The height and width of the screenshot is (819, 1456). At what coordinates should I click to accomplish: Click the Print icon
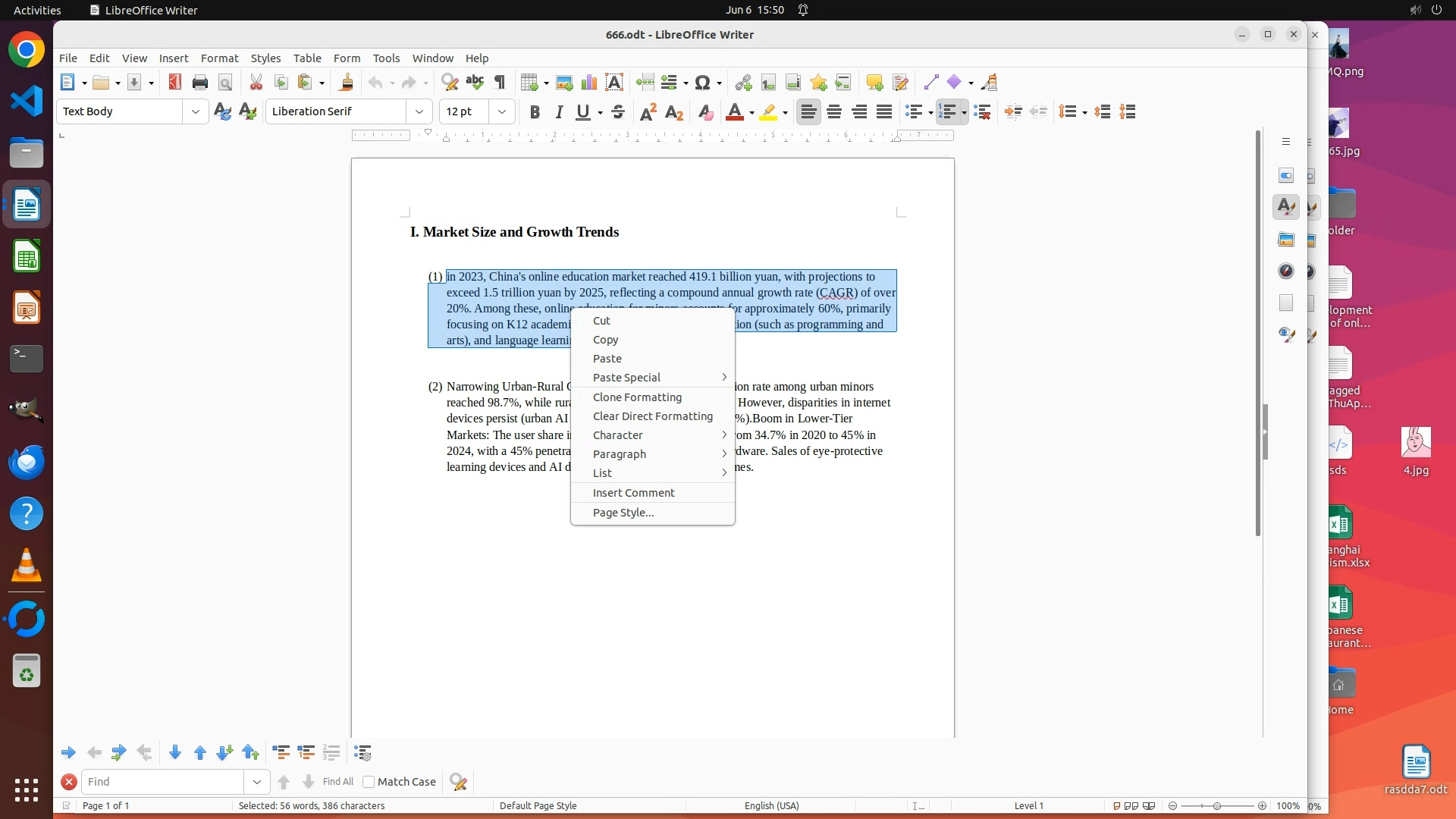coord(200,83)
